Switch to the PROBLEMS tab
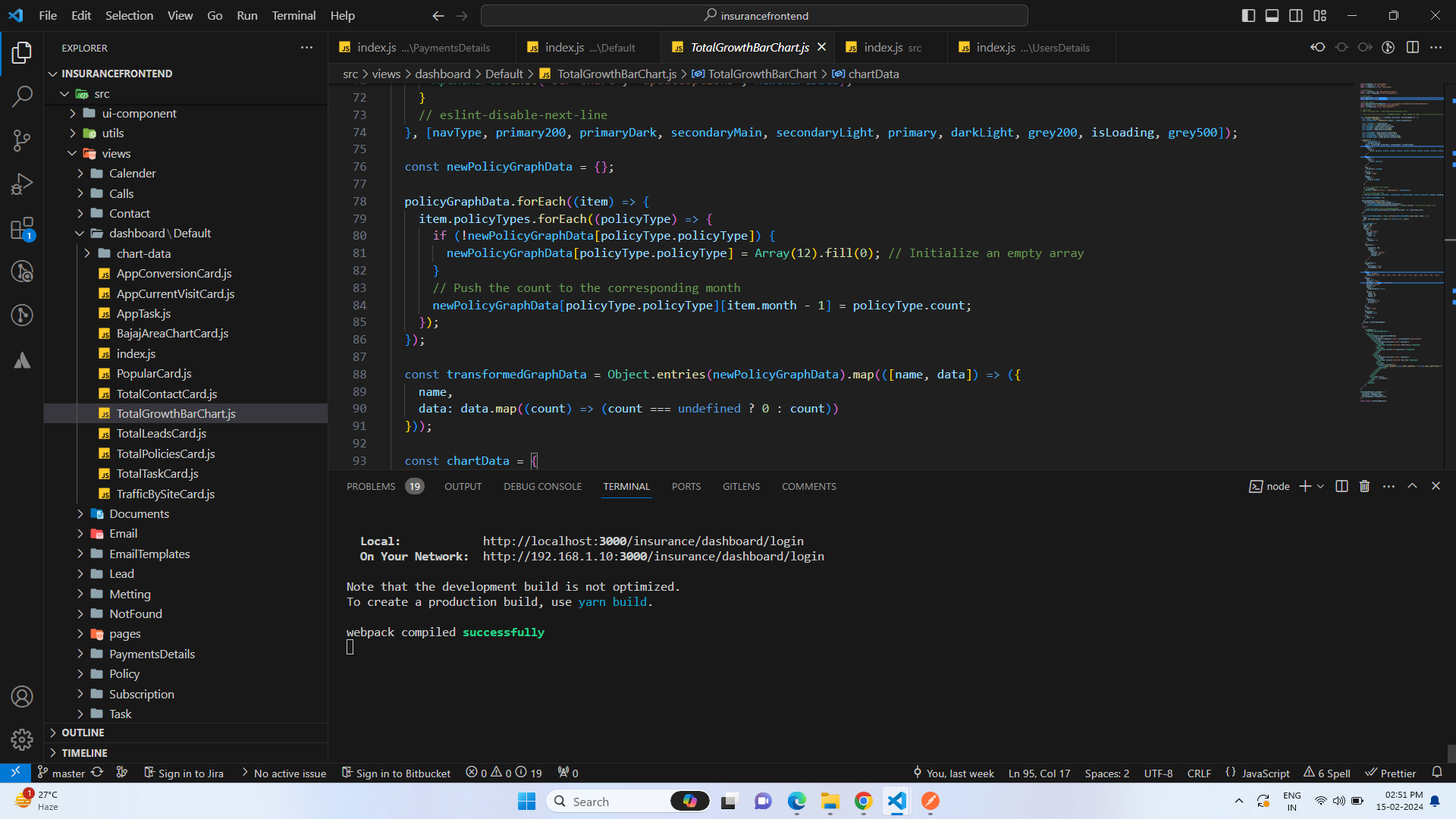The height and width of the screenshot is (819, 1456). pos(371,486)
